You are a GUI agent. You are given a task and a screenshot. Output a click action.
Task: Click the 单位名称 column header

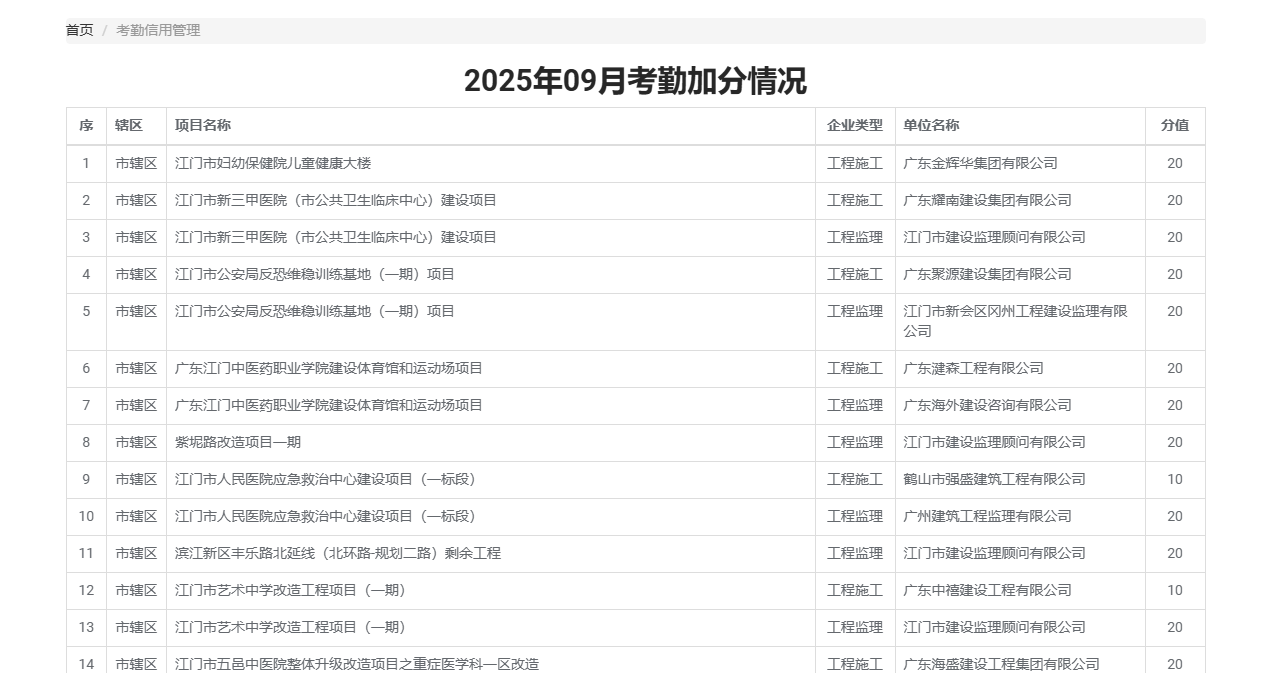coord(931,126)
